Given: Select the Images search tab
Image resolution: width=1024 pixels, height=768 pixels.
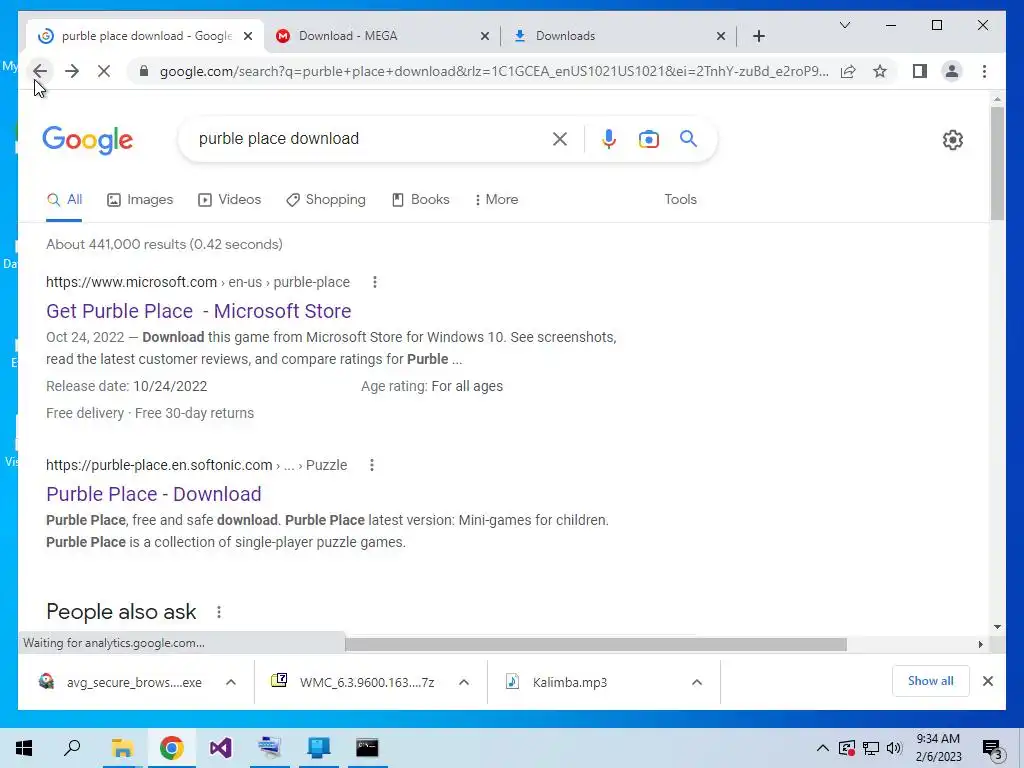Looking at the screenshot, I should 140,199.
